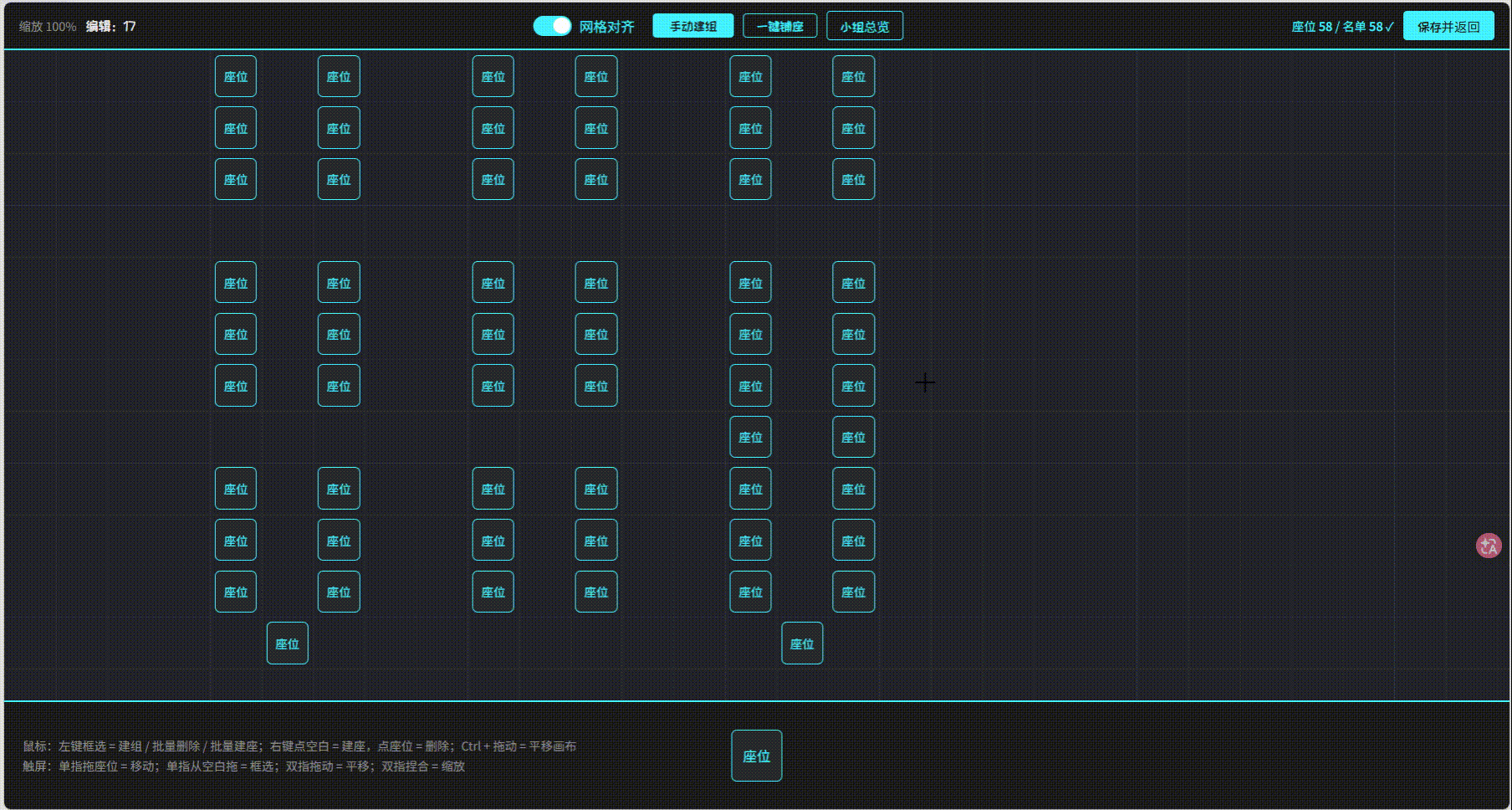
Task: Click the 编辑: 17 label
Action: pyautogui.click(x=110, y=27)
